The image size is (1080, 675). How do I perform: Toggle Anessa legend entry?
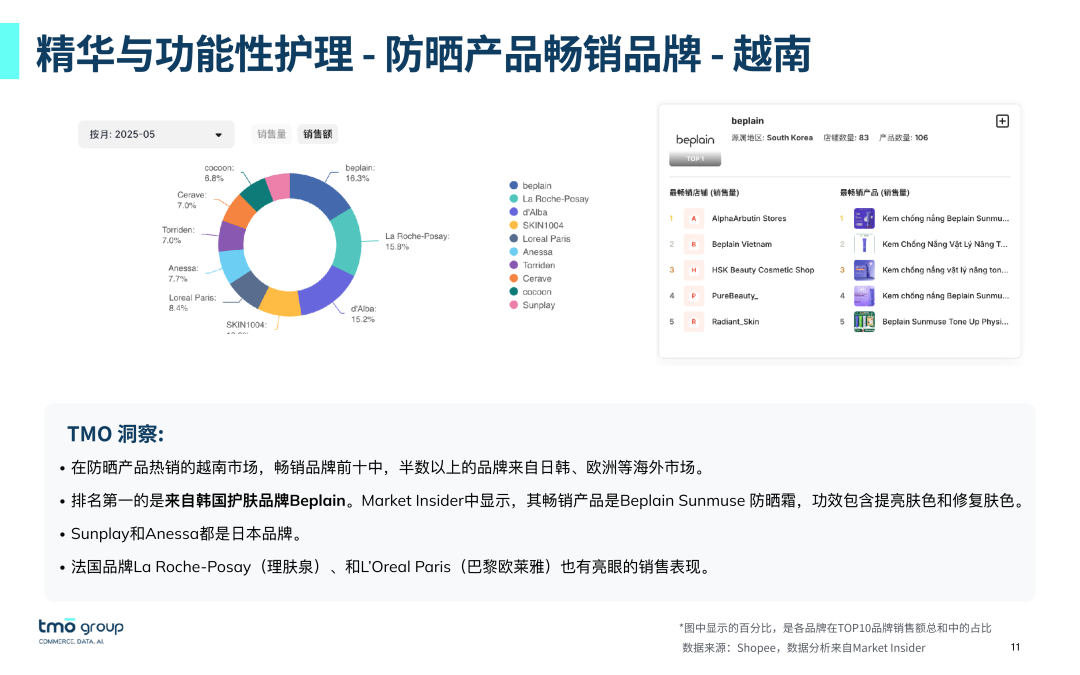[530, 252]
